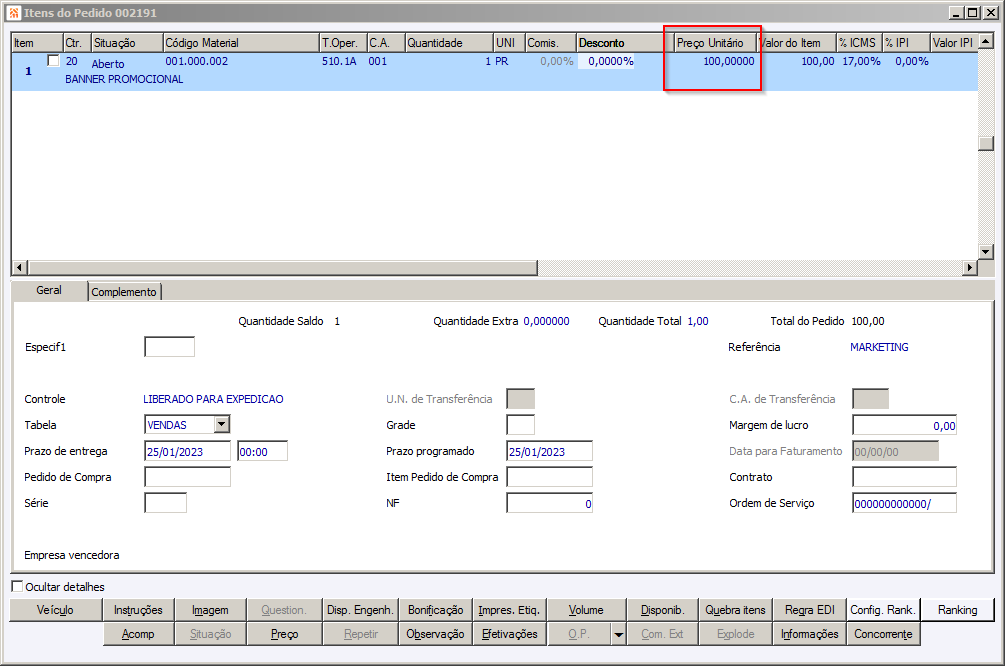Click the Veículo button
The image size is (1005, 666).
[x=56, y=610]
